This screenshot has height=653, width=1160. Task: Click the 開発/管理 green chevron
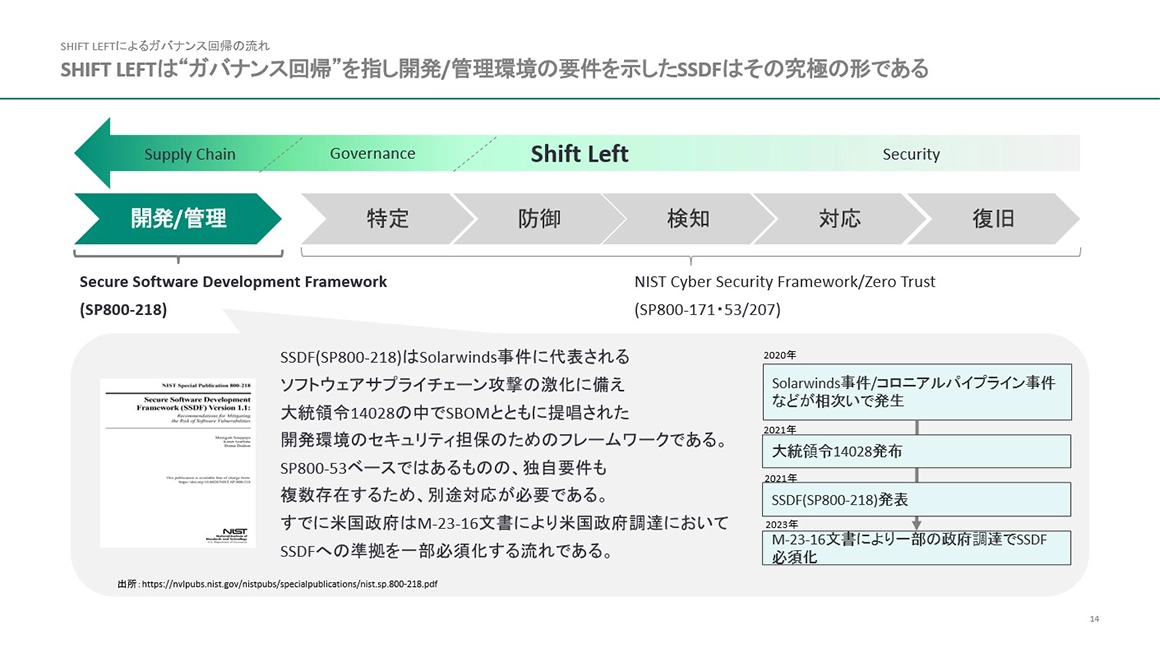178,218
